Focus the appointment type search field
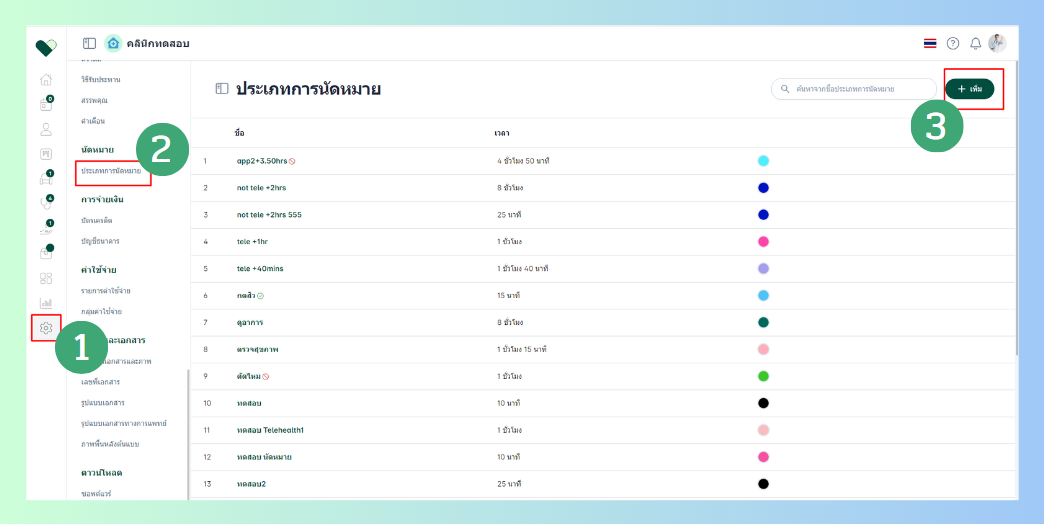The height and width of the screenshot is (524, 1044). click(x=854, y=89)
